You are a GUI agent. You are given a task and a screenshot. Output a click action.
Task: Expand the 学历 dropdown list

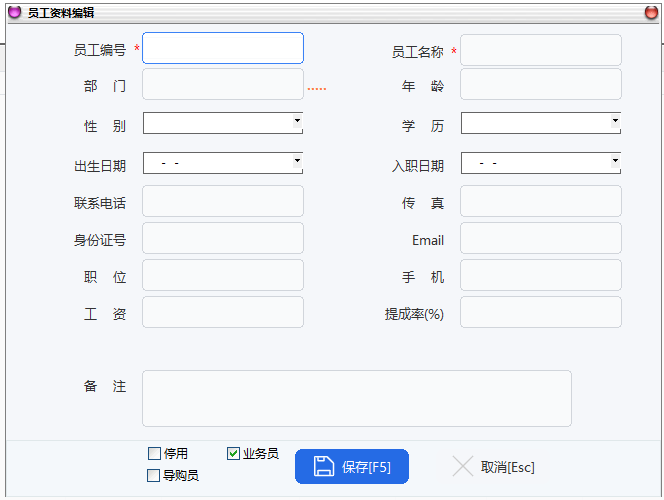[x=615, y=122]
